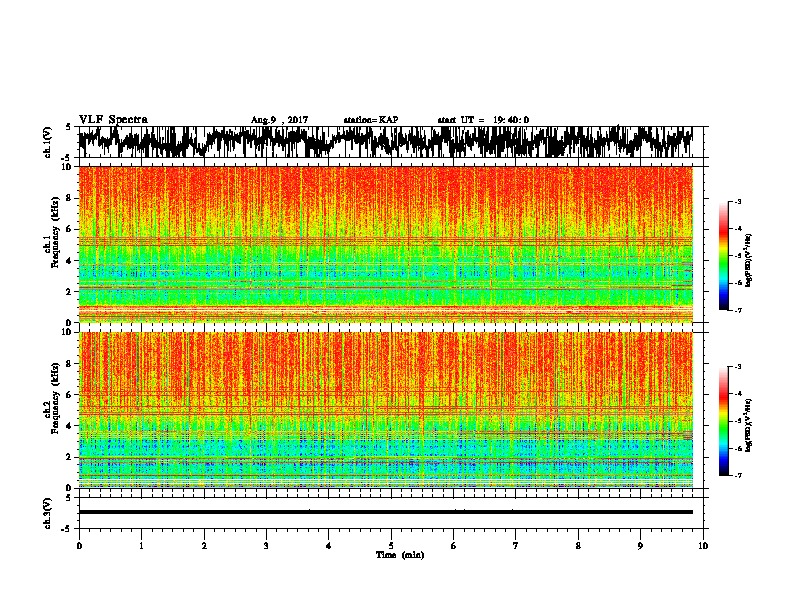Click the "Time (min)" x-axis label
792x612 pixels.
pyautogui.click(x=400, y=555)
